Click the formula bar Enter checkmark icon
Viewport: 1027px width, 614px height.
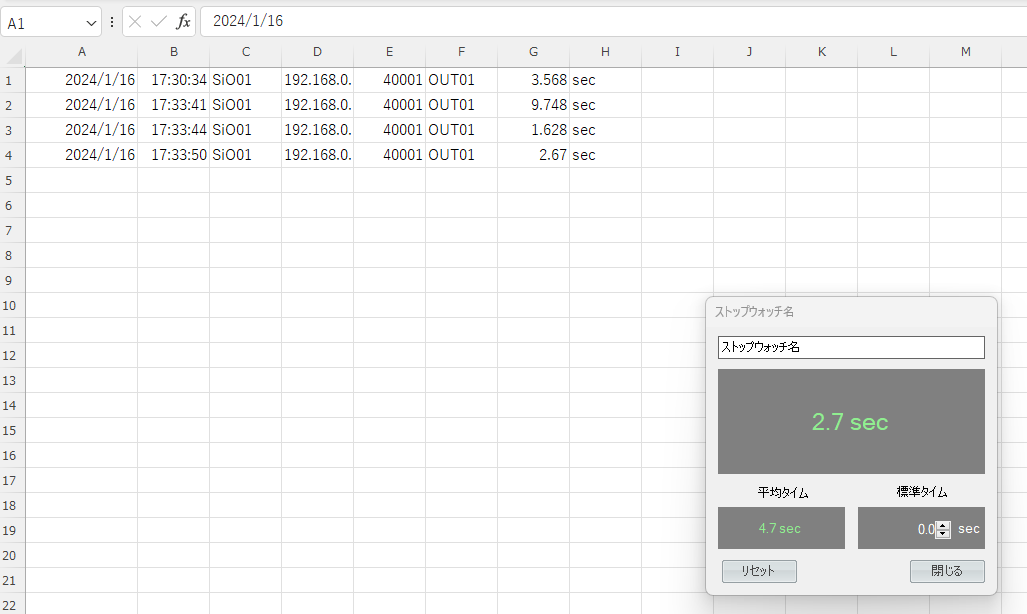(158, 21)
